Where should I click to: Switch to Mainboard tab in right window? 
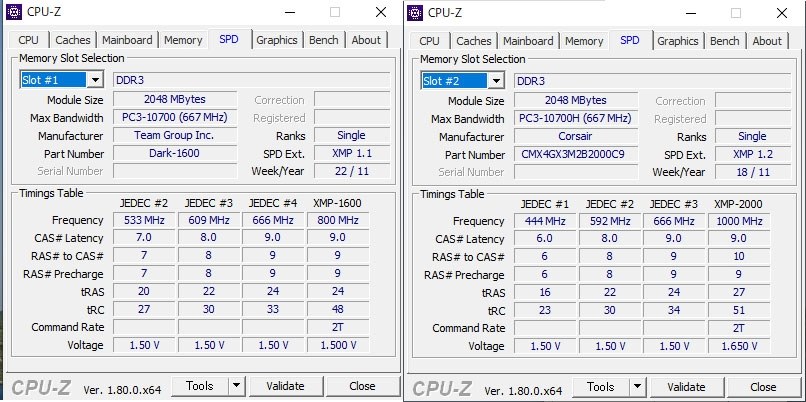click(x=528, y=41)
